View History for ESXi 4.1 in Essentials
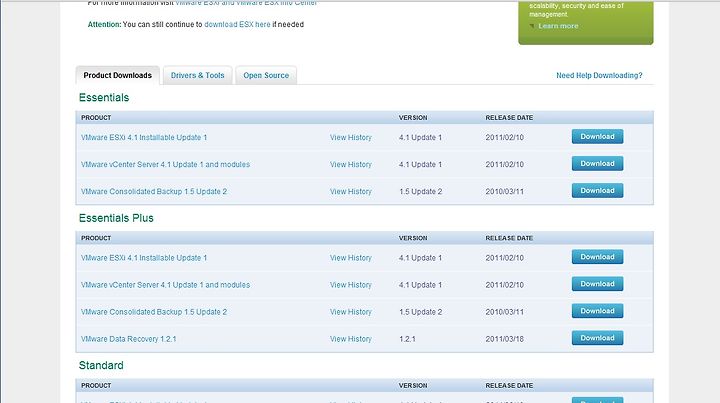 click(x=350, y=137)
